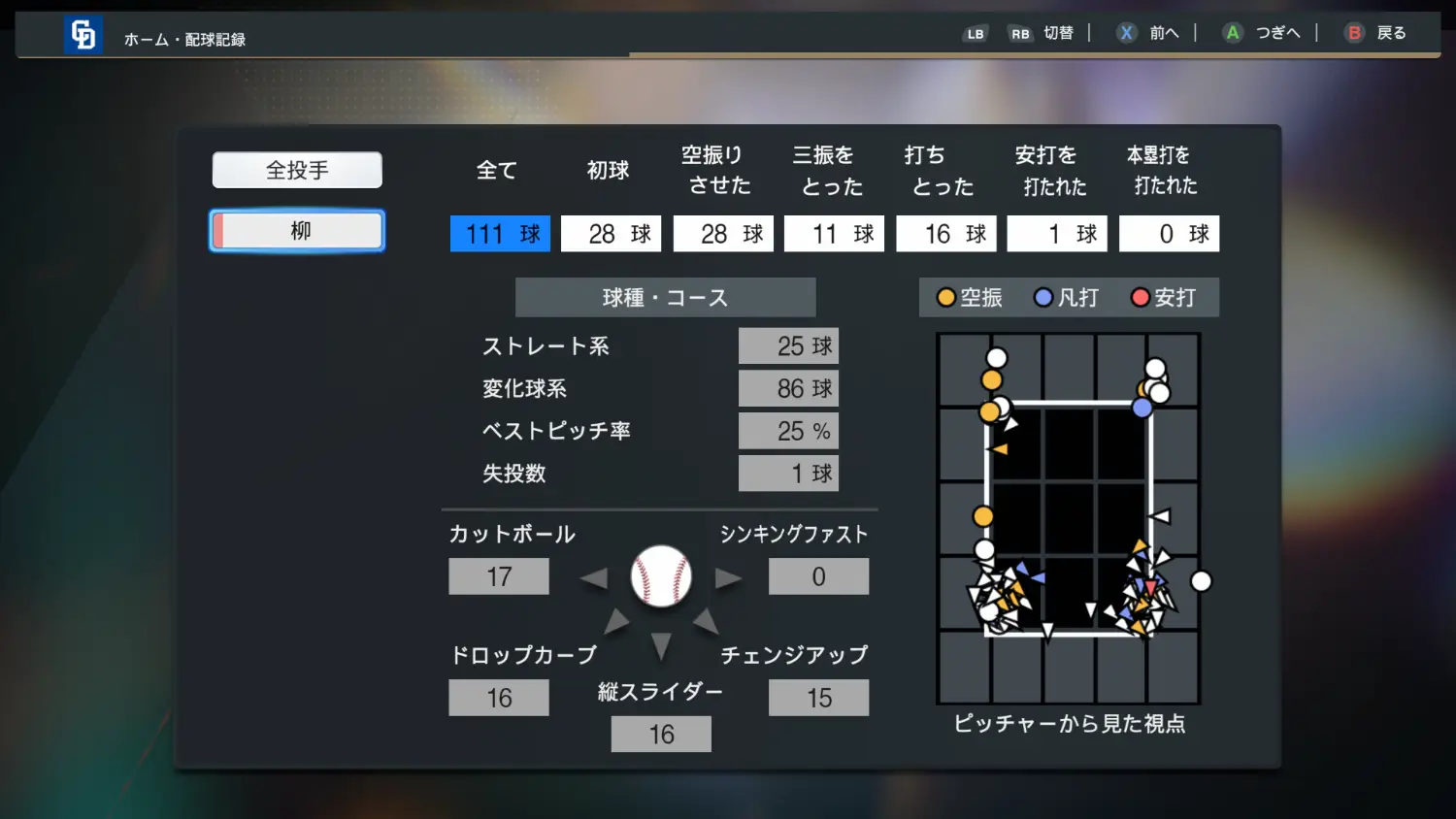Click the red B button icon
Screen dimensions: 1456x819
point(1354,33)
